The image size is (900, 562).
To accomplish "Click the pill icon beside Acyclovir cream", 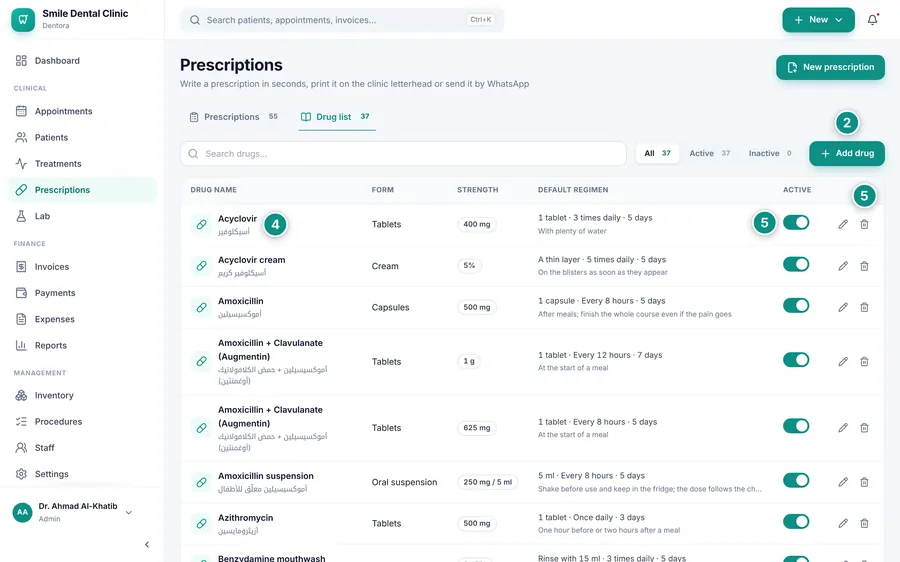I will pyautogui.click(x=201, y=266).
